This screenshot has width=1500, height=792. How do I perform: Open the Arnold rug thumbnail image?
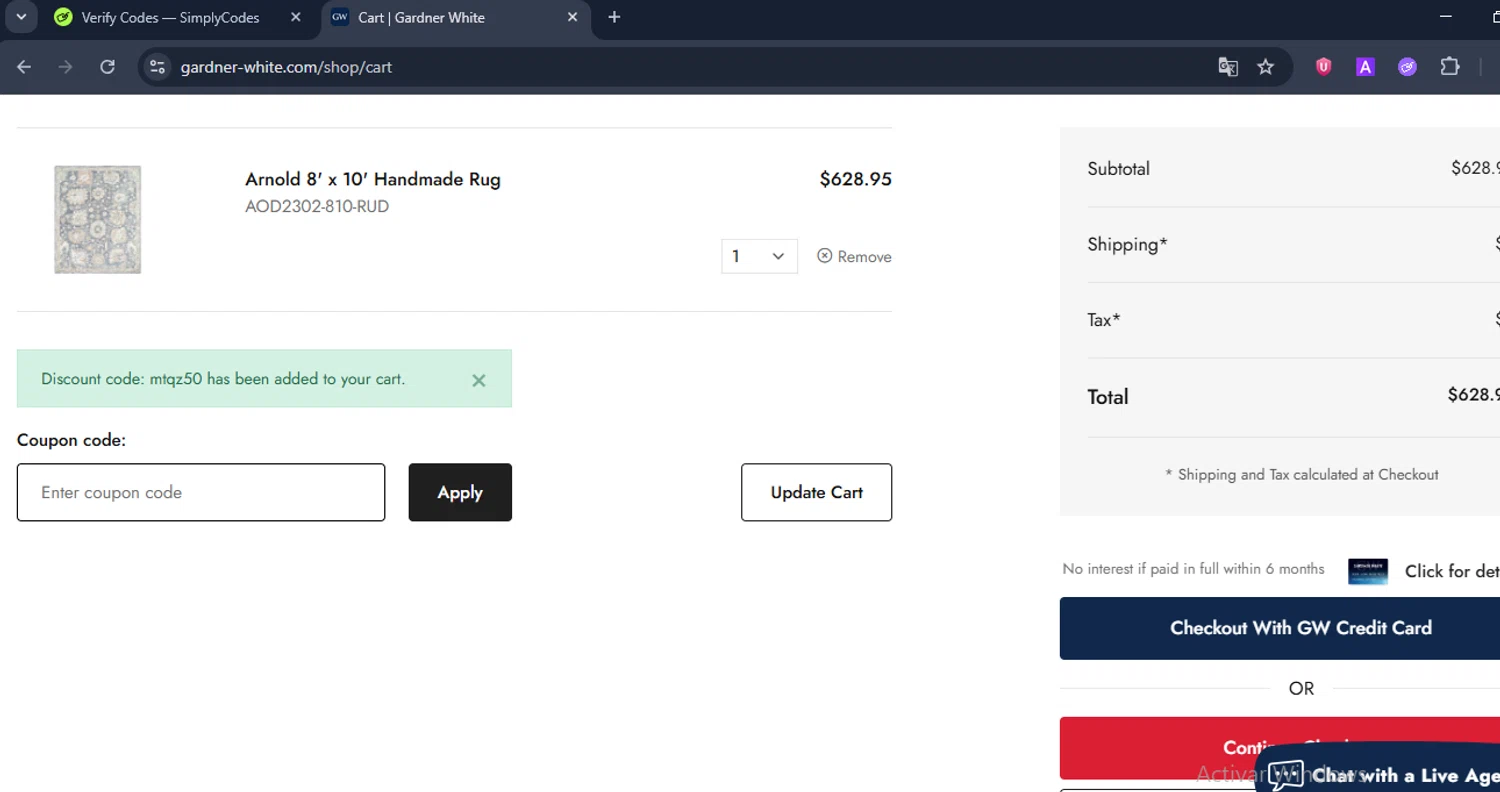click(x=97, y=219)
